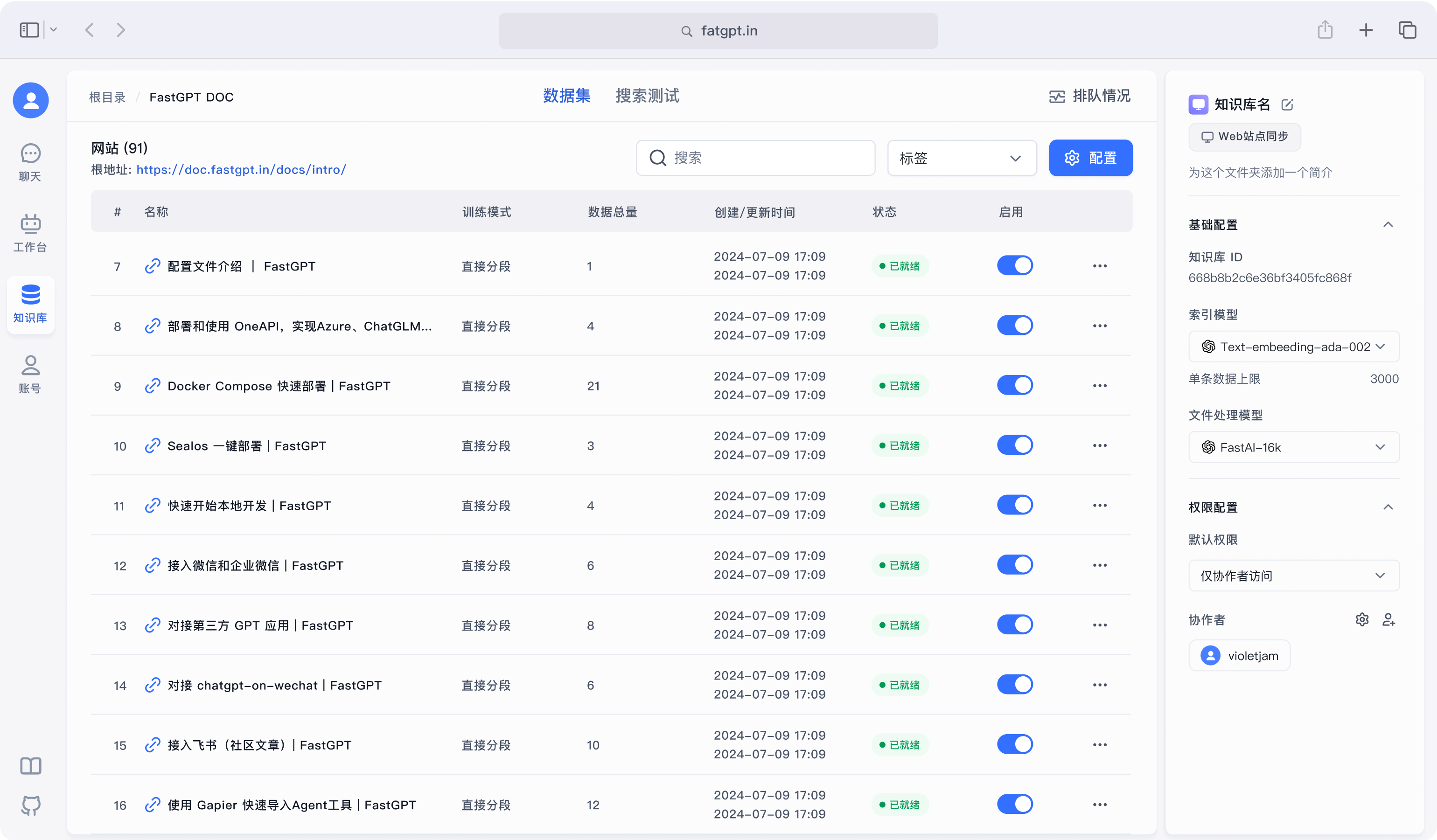The image size is (1437, 840).
Task: Toggle Docker Compose 快速部署 enabled switch
Action: pyautogui.click(x=1015, y=385)
